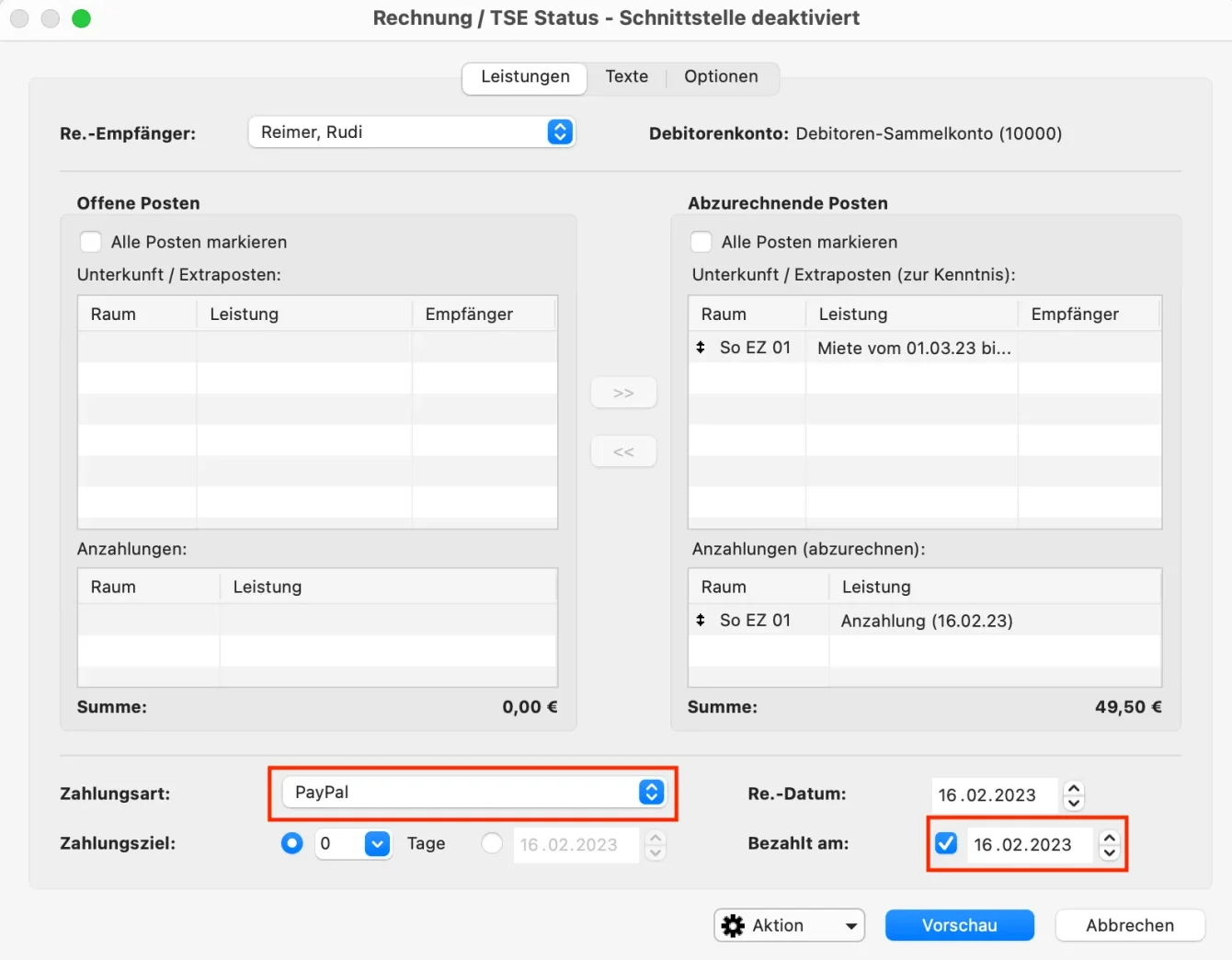
Task: Select the fixed date Zahlungsziel radio button
Action: coord(492,843)
